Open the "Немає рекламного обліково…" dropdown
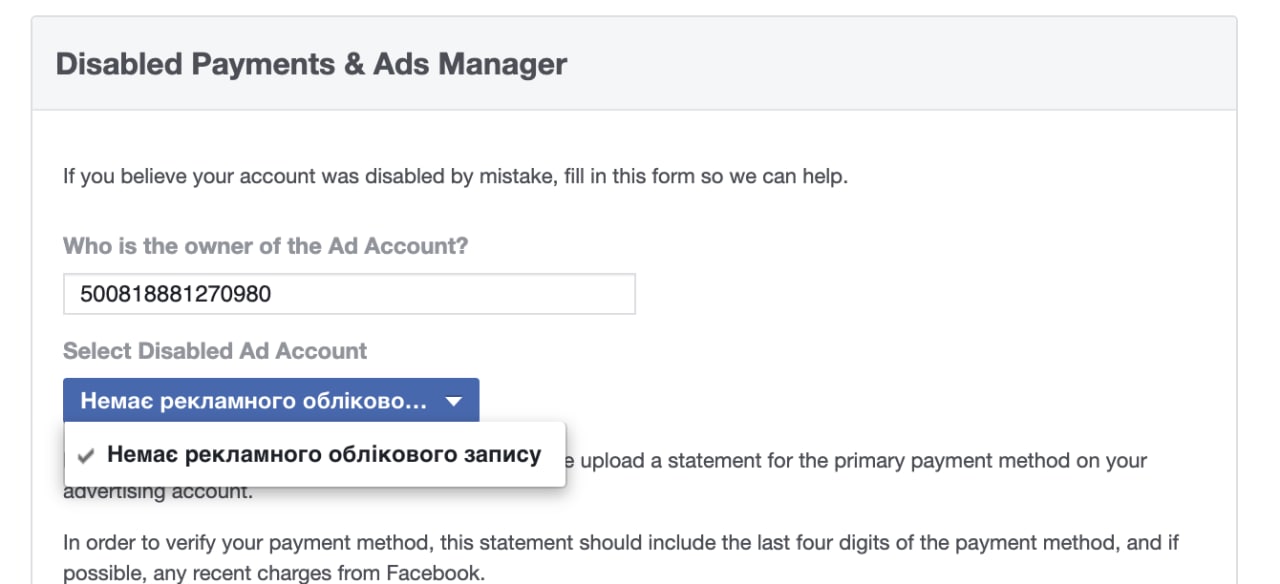The width and height of the screenshot is (1280, 584). 271,401
